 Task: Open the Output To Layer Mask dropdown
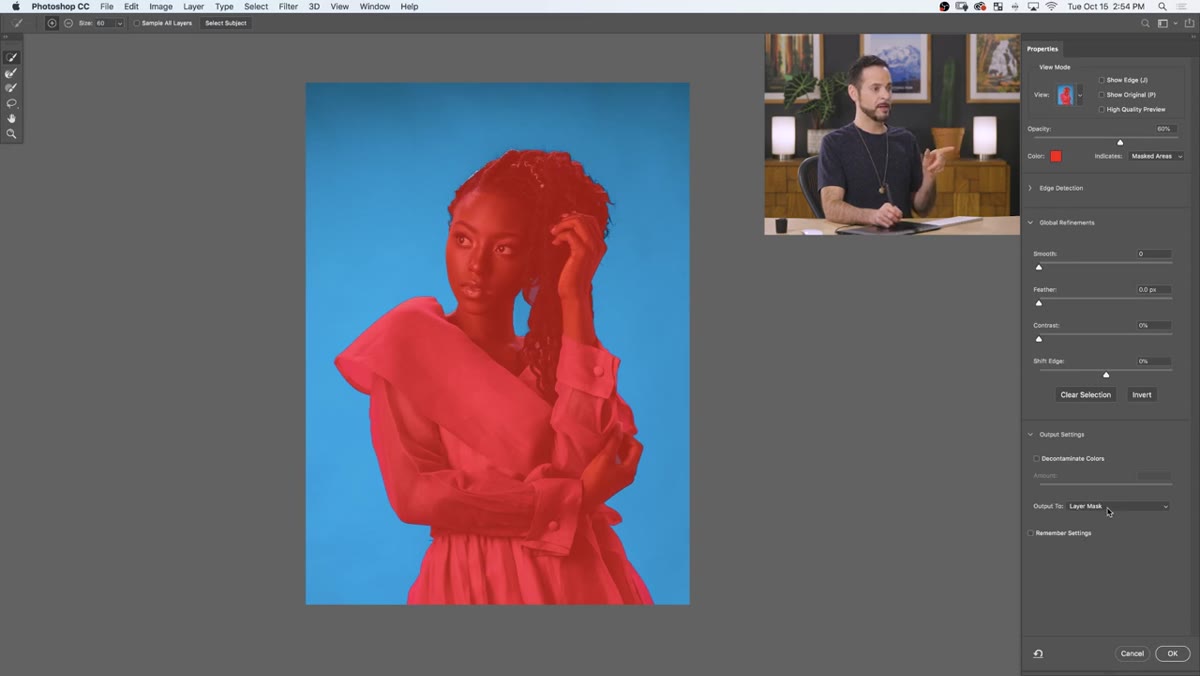(1118, 506)
